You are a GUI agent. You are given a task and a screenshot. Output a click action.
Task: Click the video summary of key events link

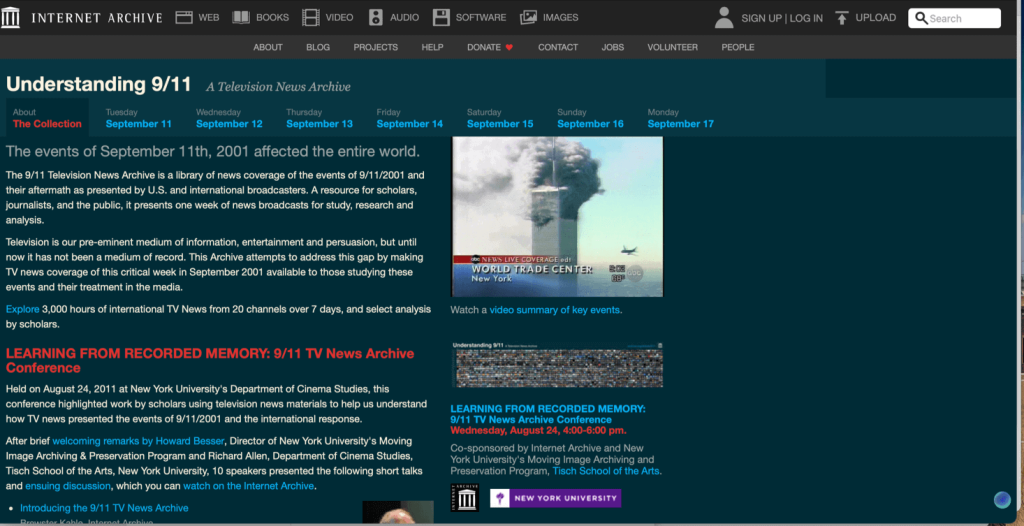coord(554,310)
